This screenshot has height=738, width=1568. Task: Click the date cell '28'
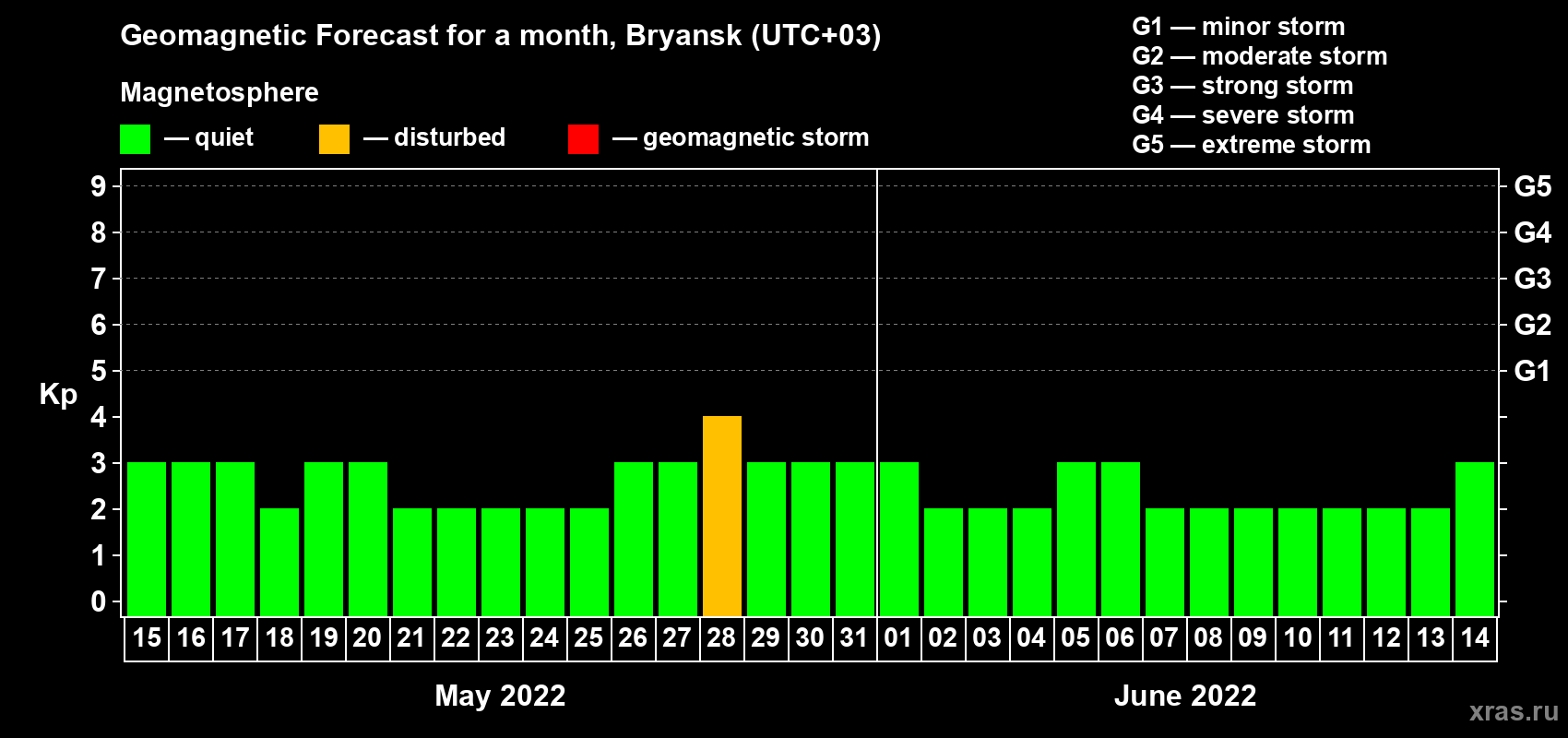click(722, 638)
